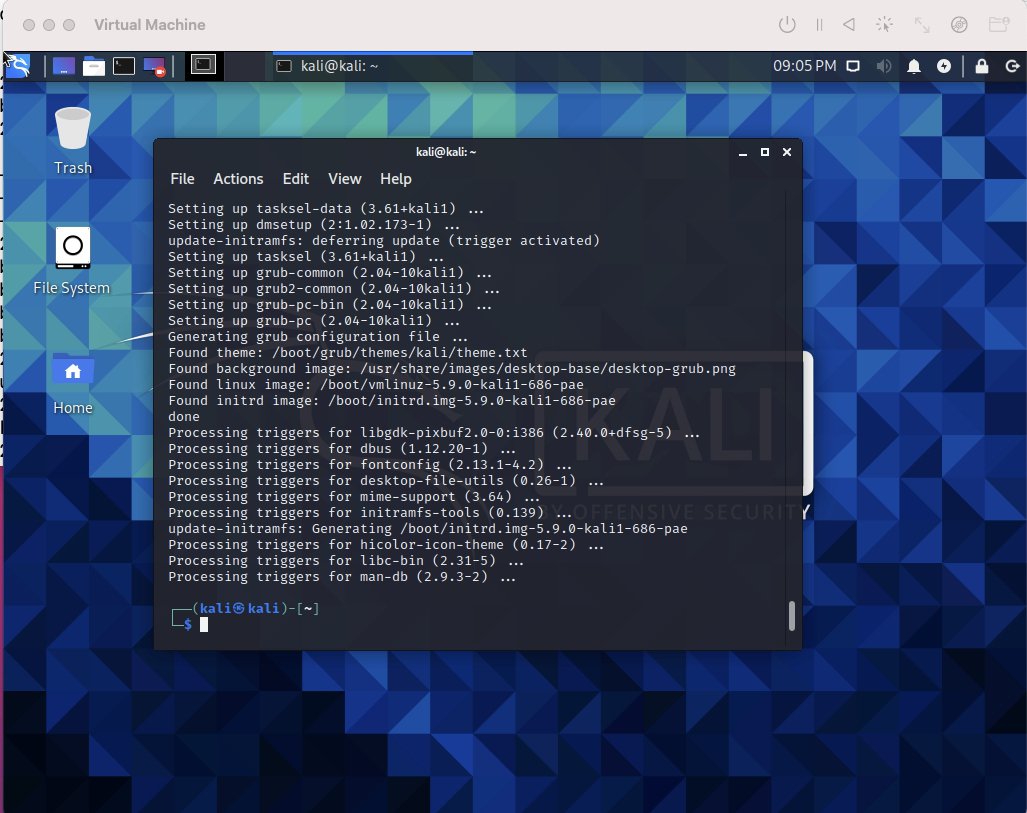Click 'Processing triggers for libc-bin' line
This screenshot has width=1027, height=813.
coord(346,561)
